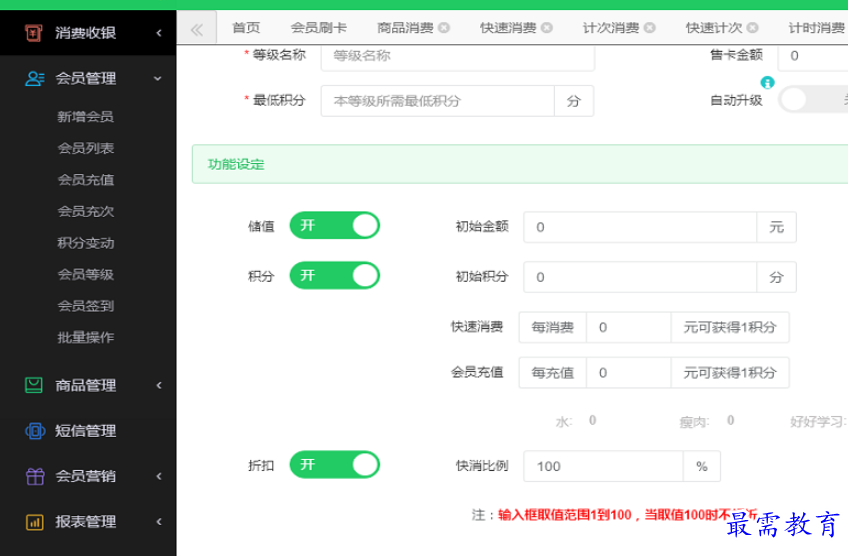The width and height of the screenshot is (848, 556).
Task: Click the 短信管理 message icon
Action: tap(34, 431)
